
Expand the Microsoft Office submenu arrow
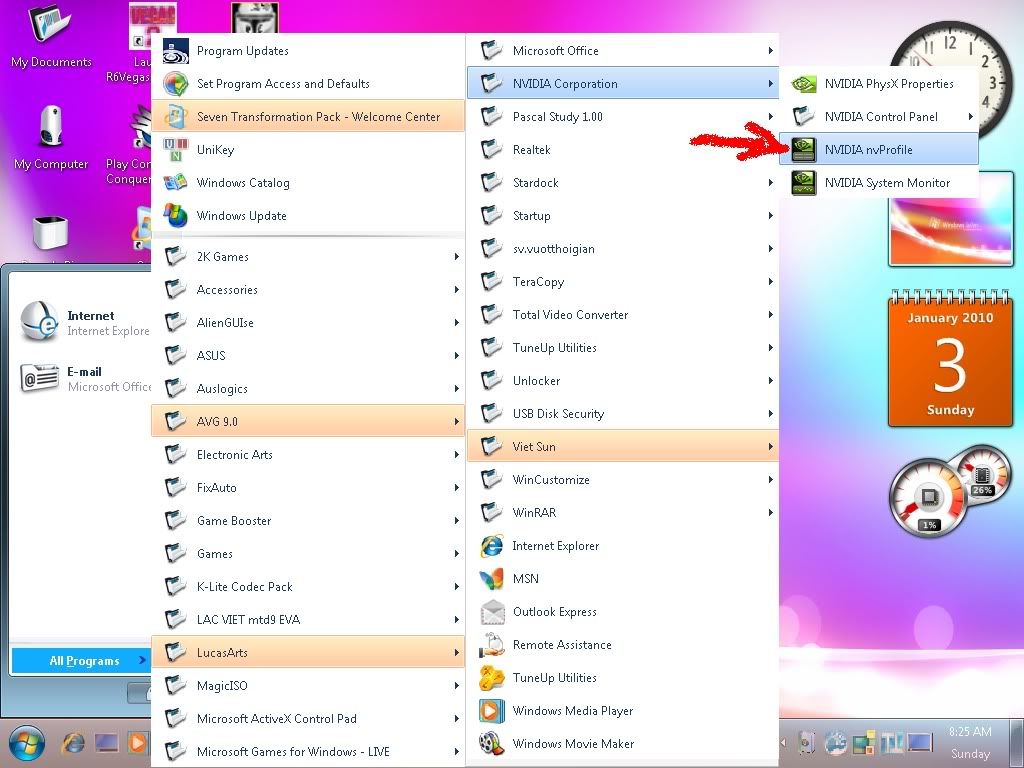(771, 51)
